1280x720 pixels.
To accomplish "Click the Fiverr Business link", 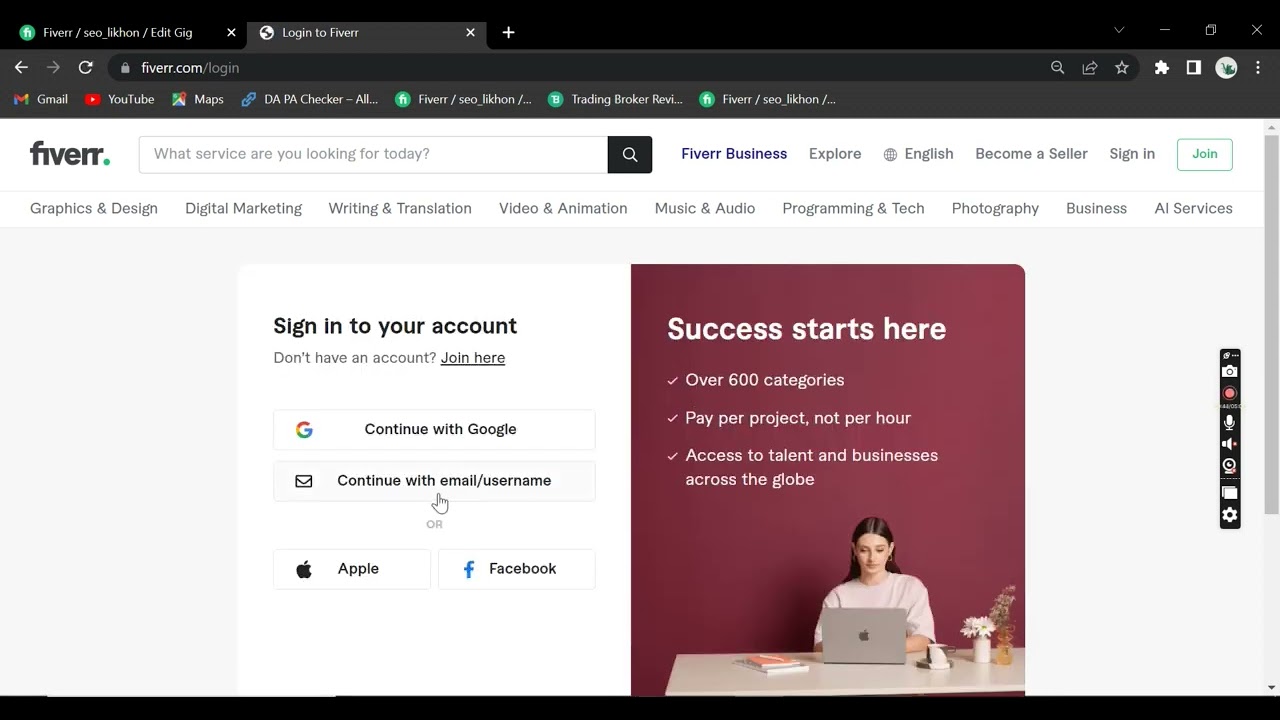I will pyautogui.click(x=734, y=154).
